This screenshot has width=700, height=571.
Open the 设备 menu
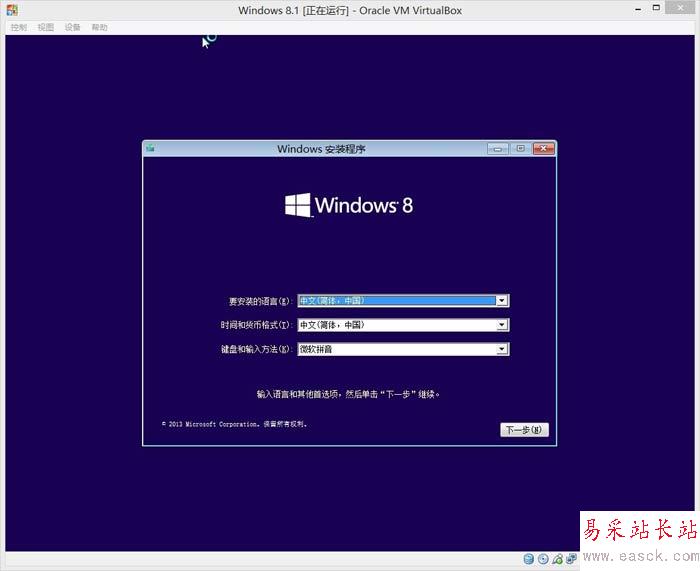pos(72,28)
